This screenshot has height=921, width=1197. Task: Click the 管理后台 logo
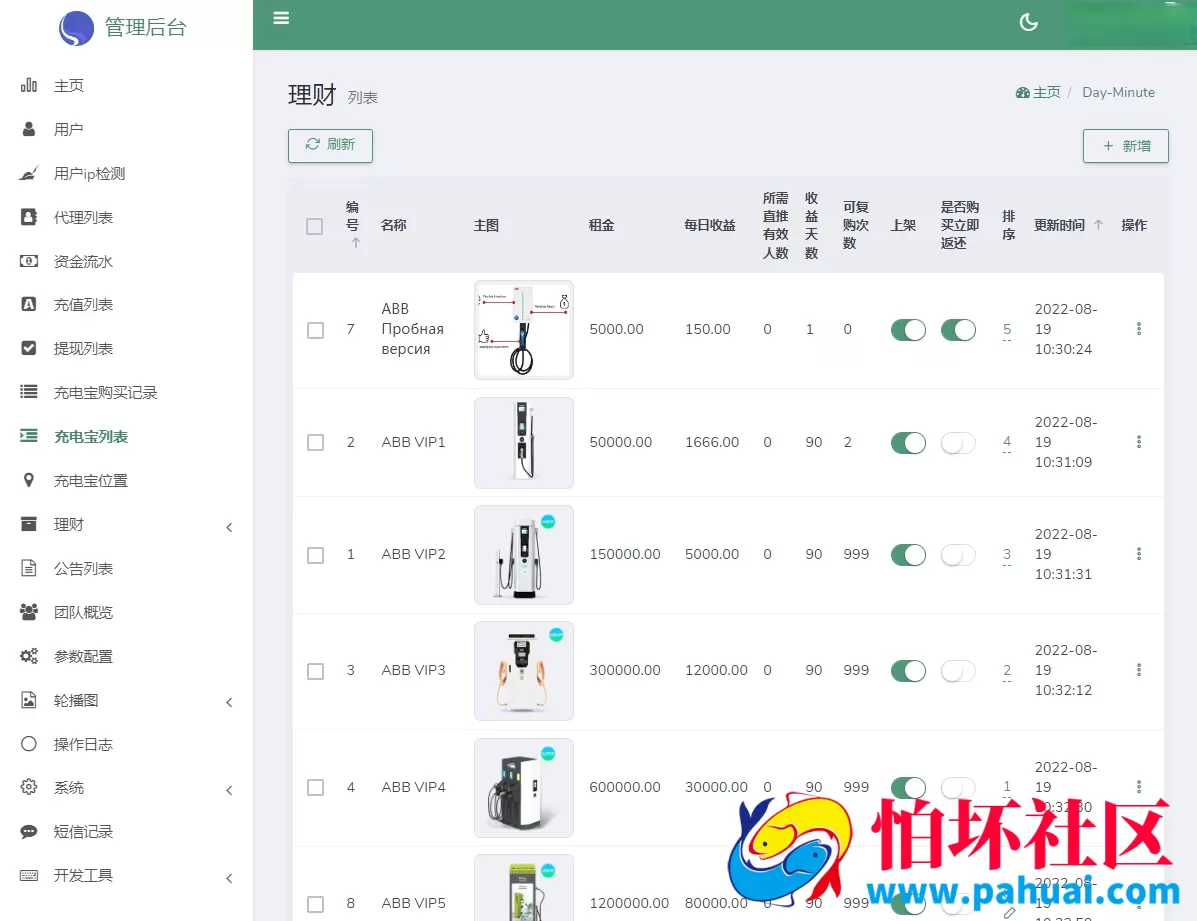[x=123, y=27]
